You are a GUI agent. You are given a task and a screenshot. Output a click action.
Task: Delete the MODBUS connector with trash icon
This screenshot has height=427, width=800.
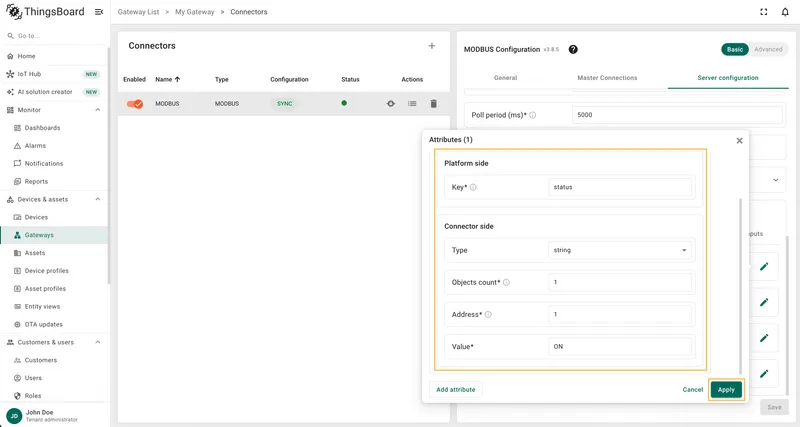coord(433,104)
